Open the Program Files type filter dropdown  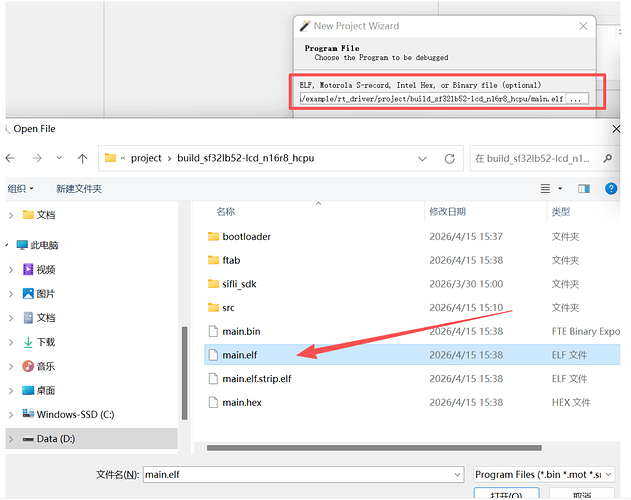pos(544,475)
